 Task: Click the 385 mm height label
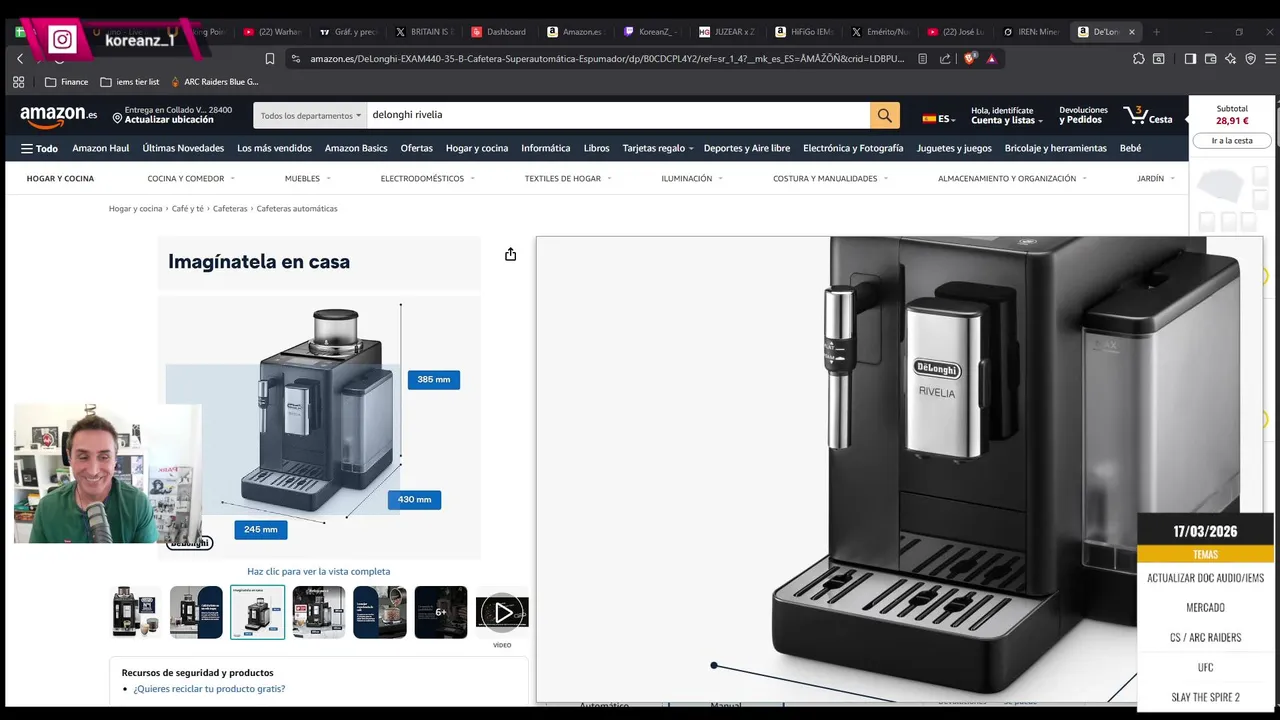[x=434, y=380]
